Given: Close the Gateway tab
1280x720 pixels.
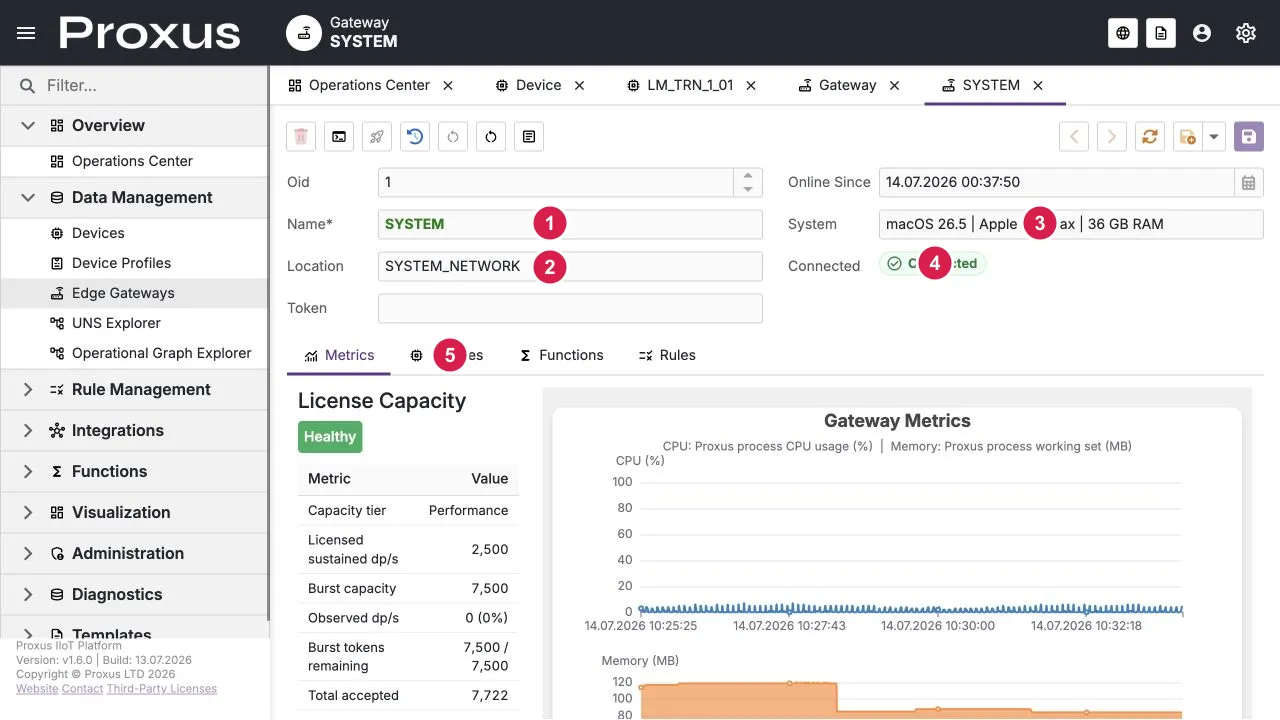Looking at the screenshot, I should click(x=894, y=86).
